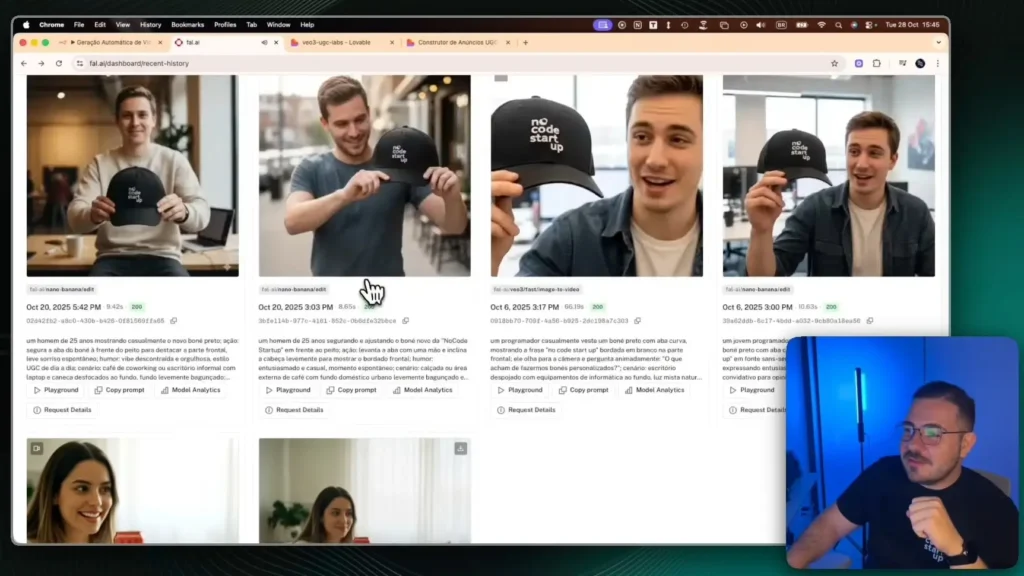Screen dimensions: 1024x576
Task: Switch to veo3-ugc-labs Lovable tab
Action: (337, 42)
